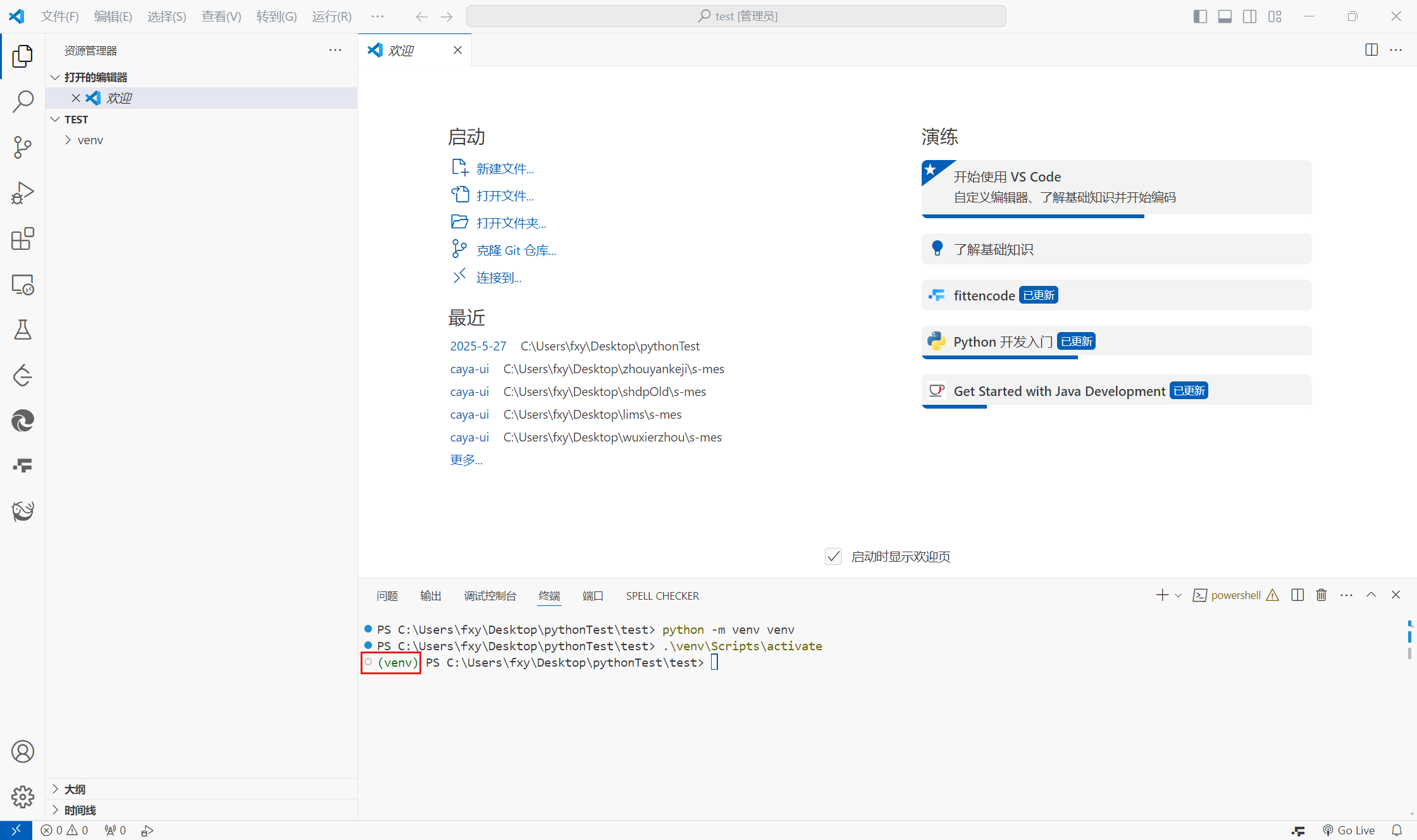The height and width of the screenshot is (840, 1417).
Task: Toggle primary sidebar visibility in title bar
Action: [1200, 16]
